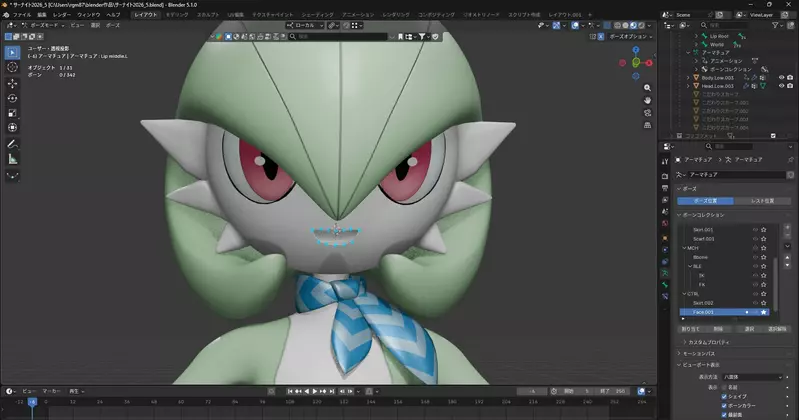This screenshot has height=420, width=799.
Task: Select material preview viewport shading
Action: point(633,25)
